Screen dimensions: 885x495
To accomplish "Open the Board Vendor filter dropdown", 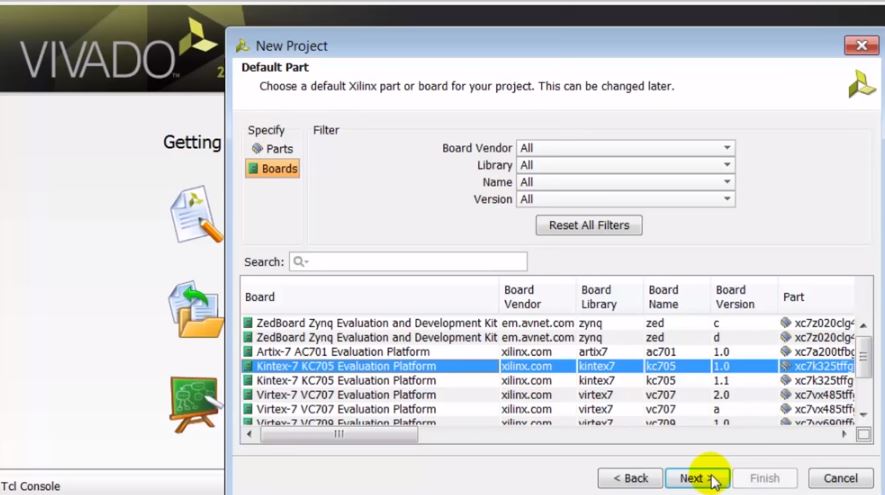I will pos(625,148).
